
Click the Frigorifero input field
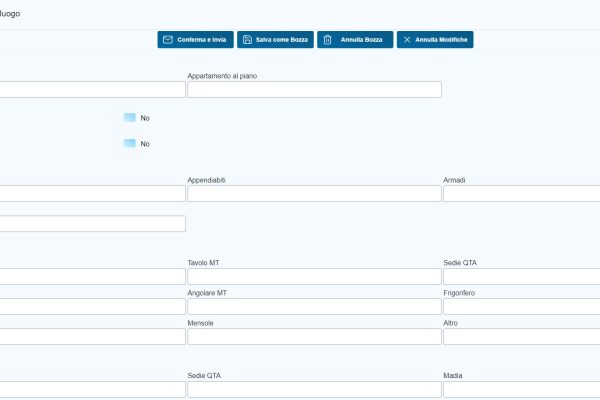(x=522, y=307)
